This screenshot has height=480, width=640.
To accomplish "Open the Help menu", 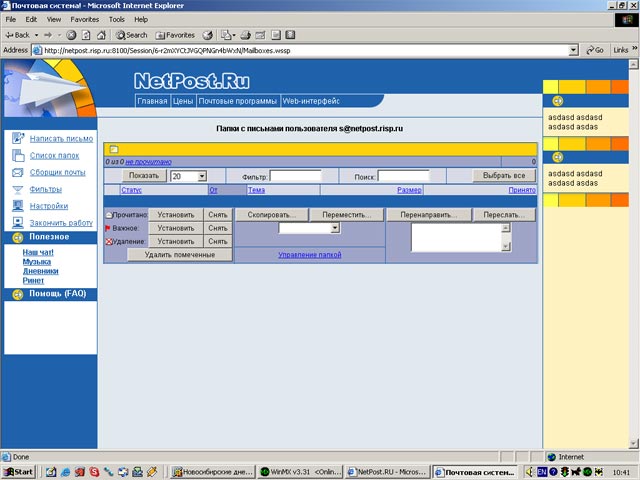I will pos(141,19).
